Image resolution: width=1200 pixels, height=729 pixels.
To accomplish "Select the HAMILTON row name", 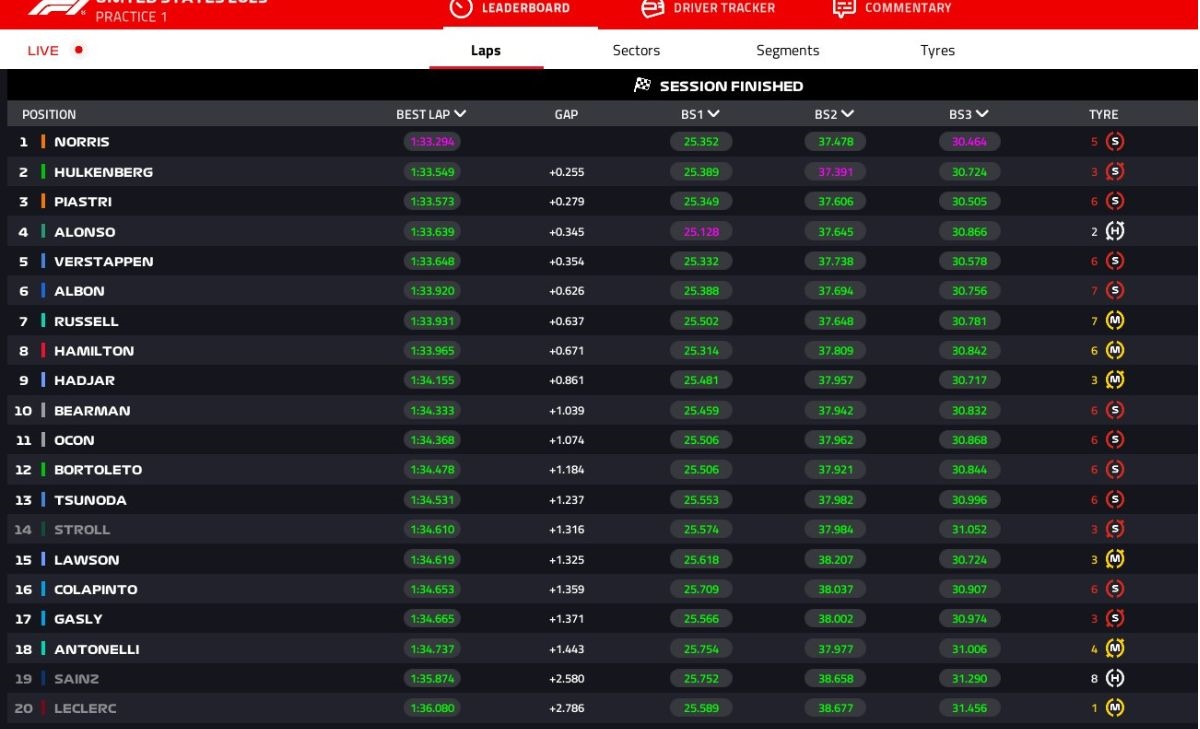I will (94, 351).
